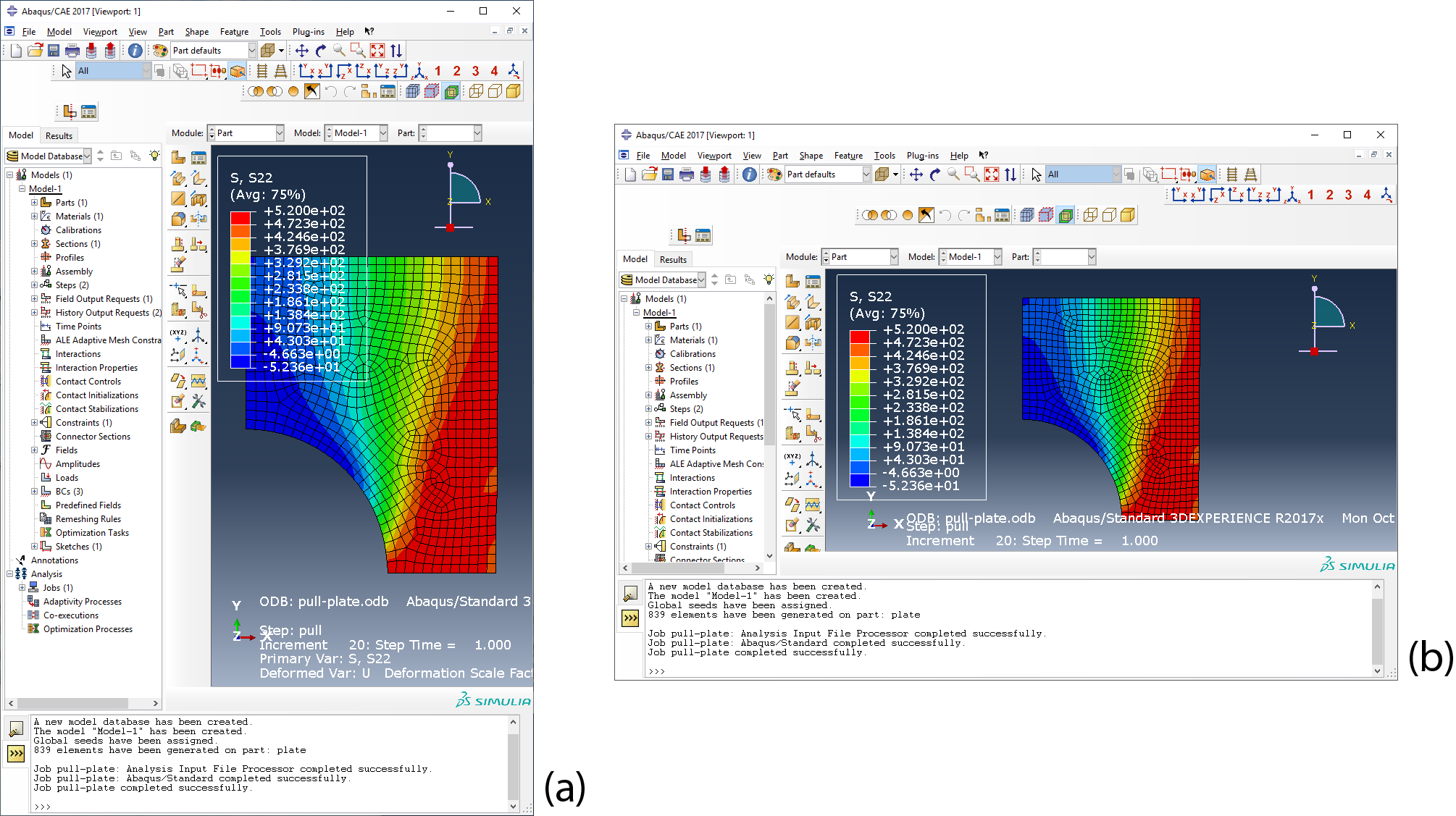Open the Model-1 model dropdown

[x=355, y=133]
